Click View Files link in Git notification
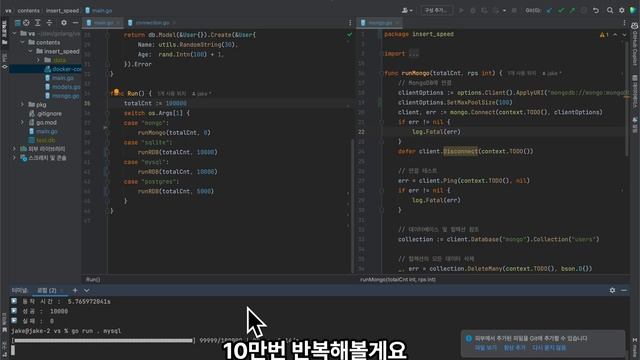 pyautogui.click(x=486, y=348)
